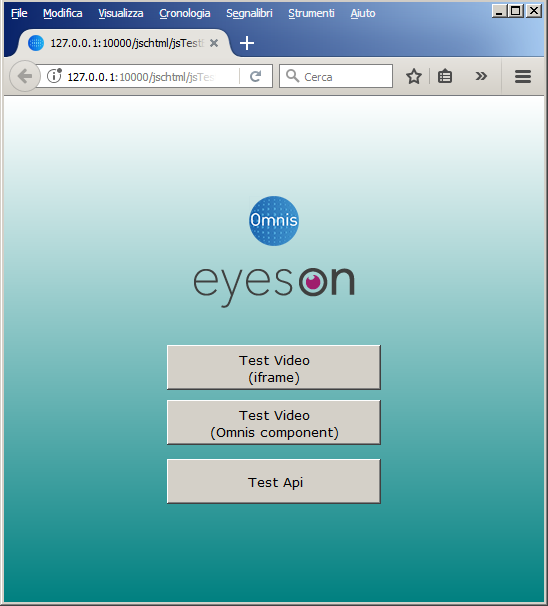Image resolution: width=548 pixels, height=606 pixels.
Task: Click the Test Video (Omnis component) button
Action: pos(274,422)
